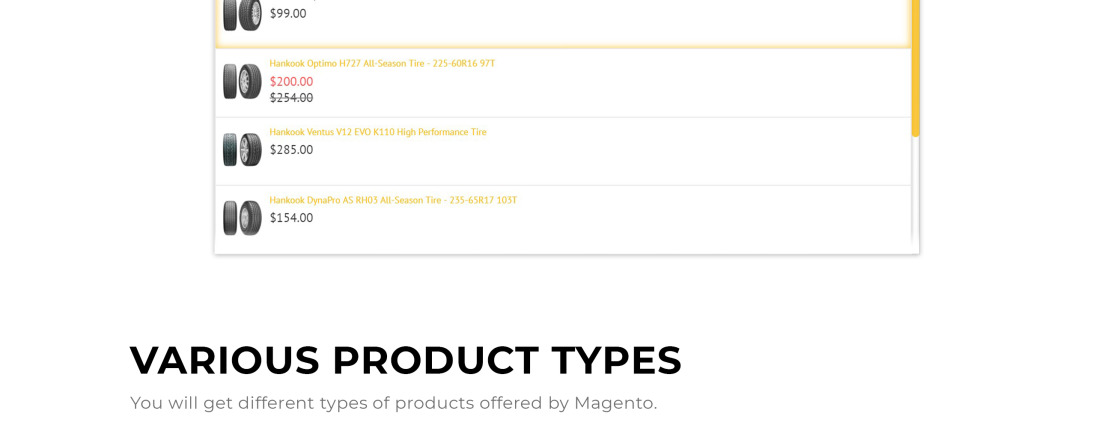Click the $285.00 price label

[x=291, y=150]
